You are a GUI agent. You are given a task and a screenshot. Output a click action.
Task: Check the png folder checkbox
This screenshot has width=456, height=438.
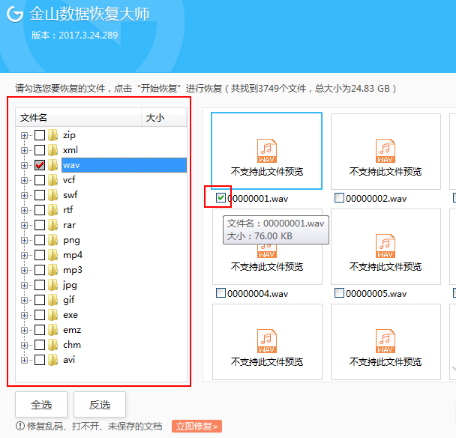39,240
